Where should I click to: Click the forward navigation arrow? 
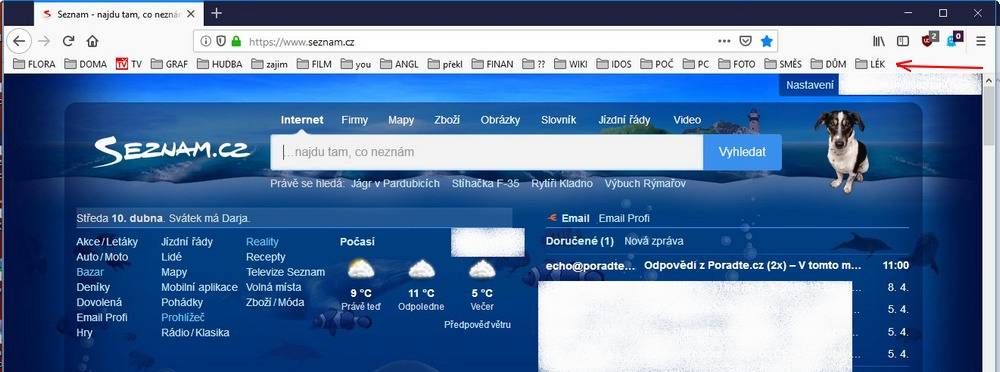(x=43, y=41)
